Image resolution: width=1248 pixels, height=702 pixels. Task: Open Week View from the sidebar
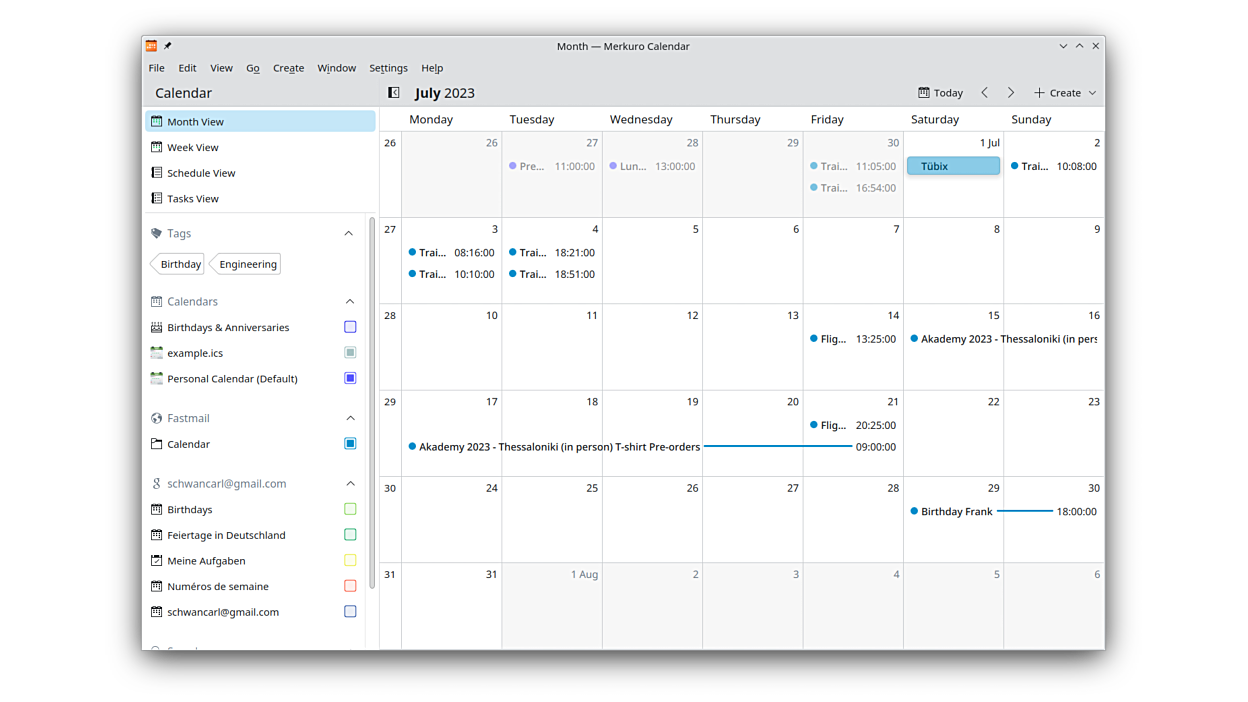[x=193, y=147]
